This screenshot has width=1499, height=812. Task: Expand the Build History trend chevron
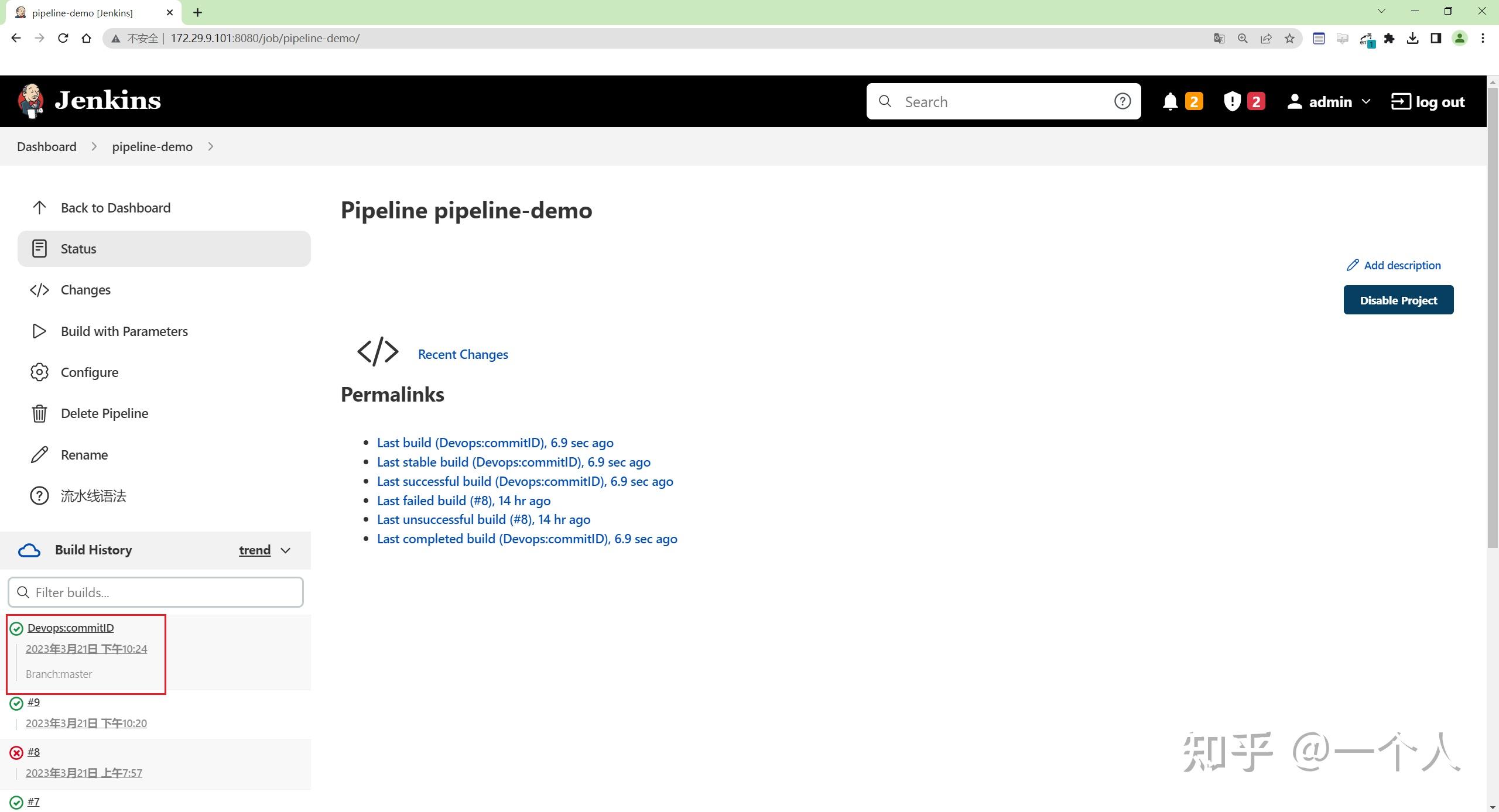pos(286,550)
